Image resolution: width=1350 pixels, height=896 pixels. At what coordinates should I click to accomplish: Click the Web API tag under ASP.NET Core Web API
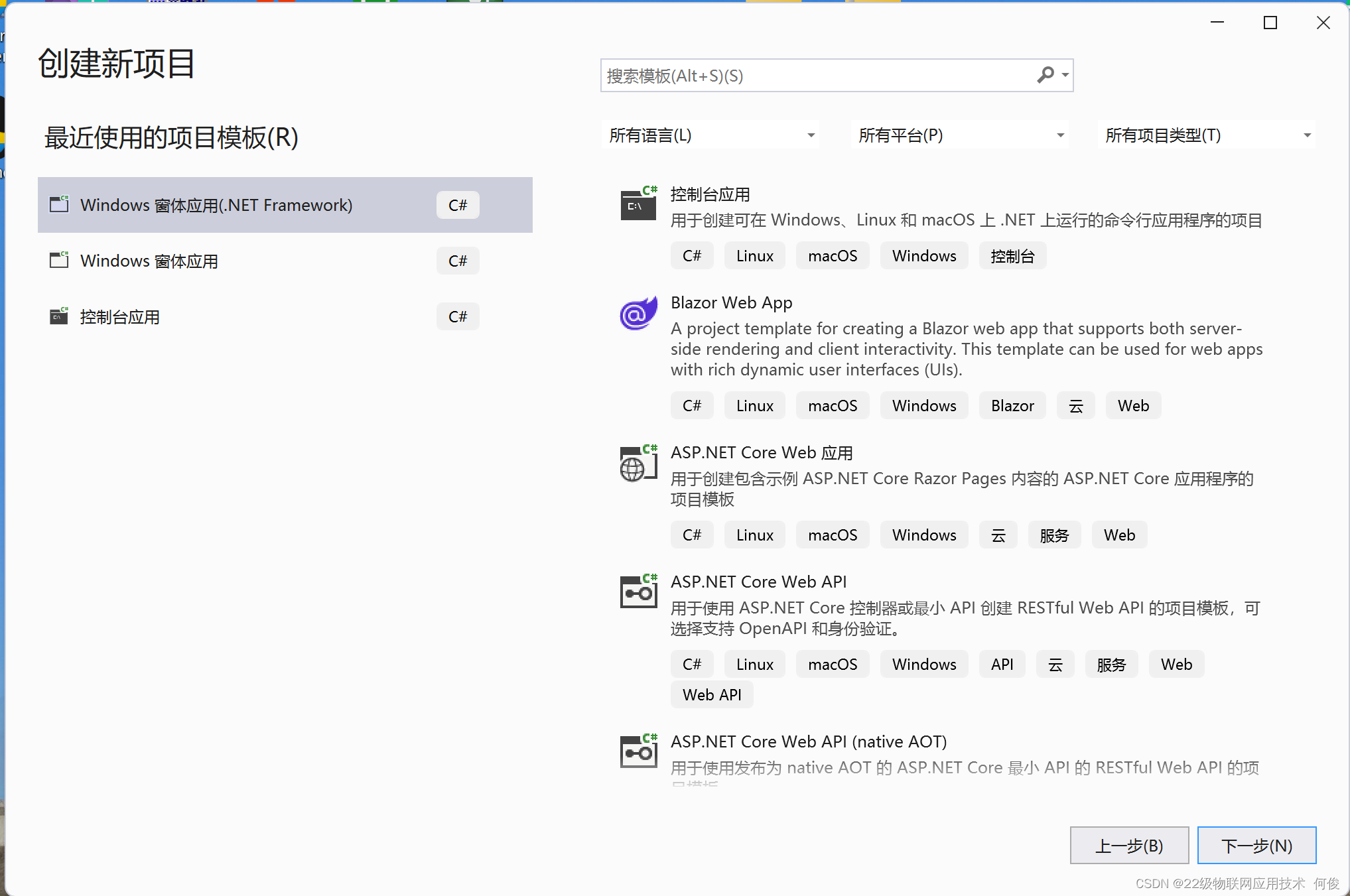coord(712,695)
